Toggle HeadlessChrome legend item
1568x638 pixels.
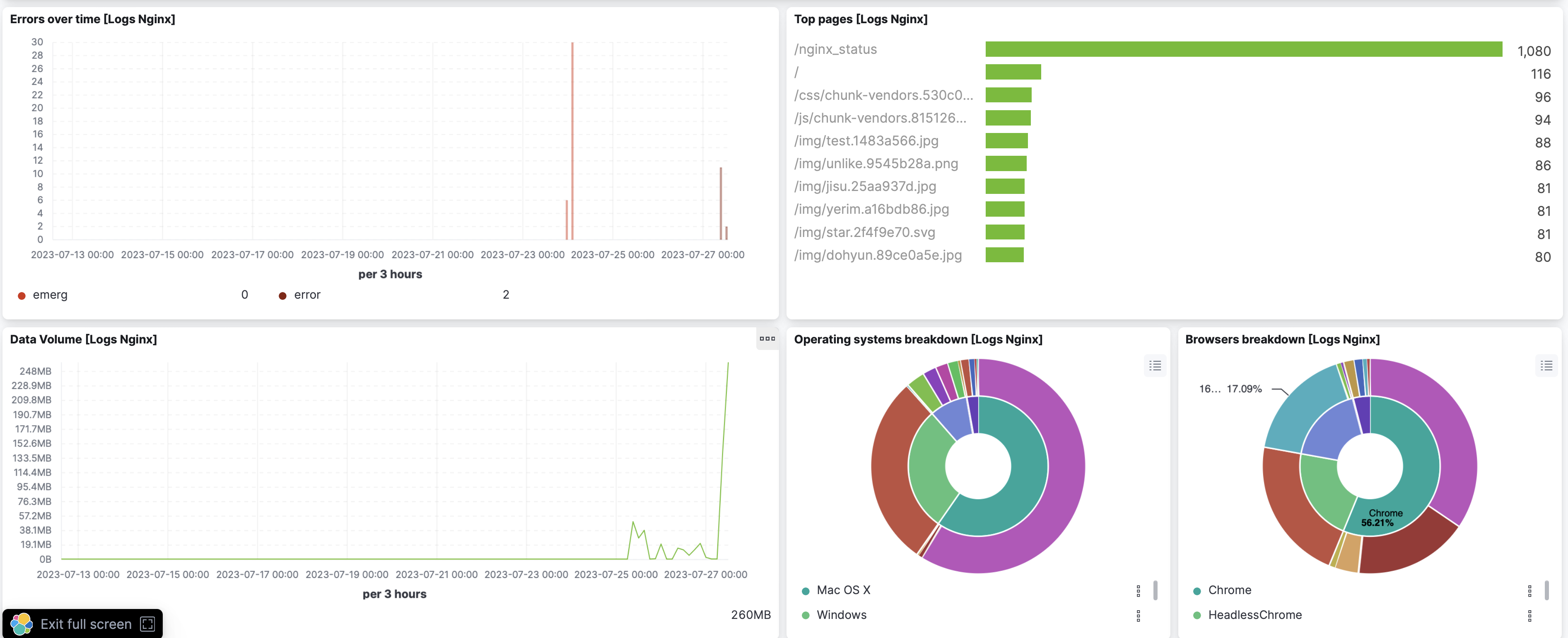1254,615
